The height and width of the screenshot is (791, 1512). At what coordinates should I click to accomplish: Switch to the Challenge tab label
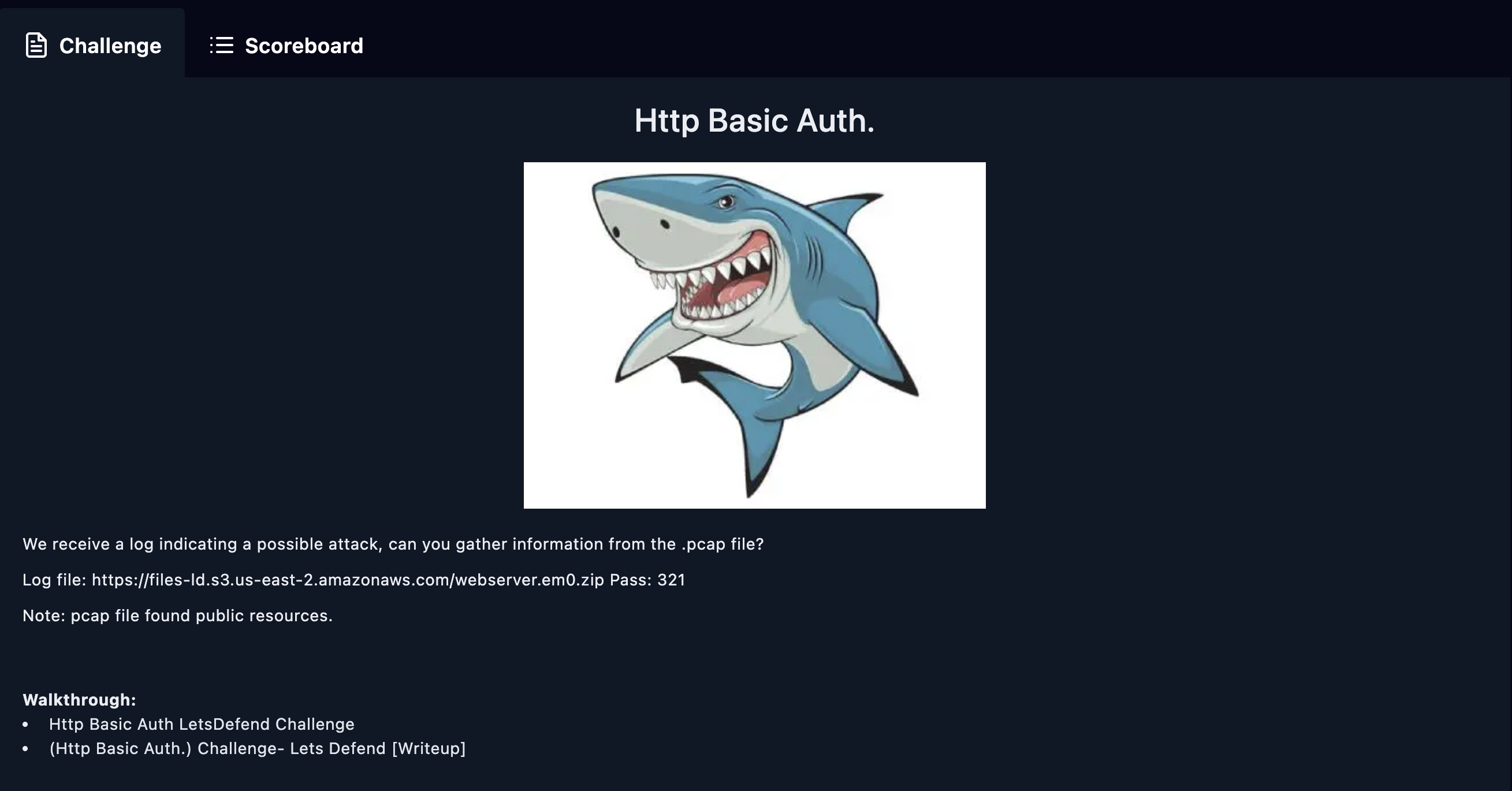pos(110,46)
